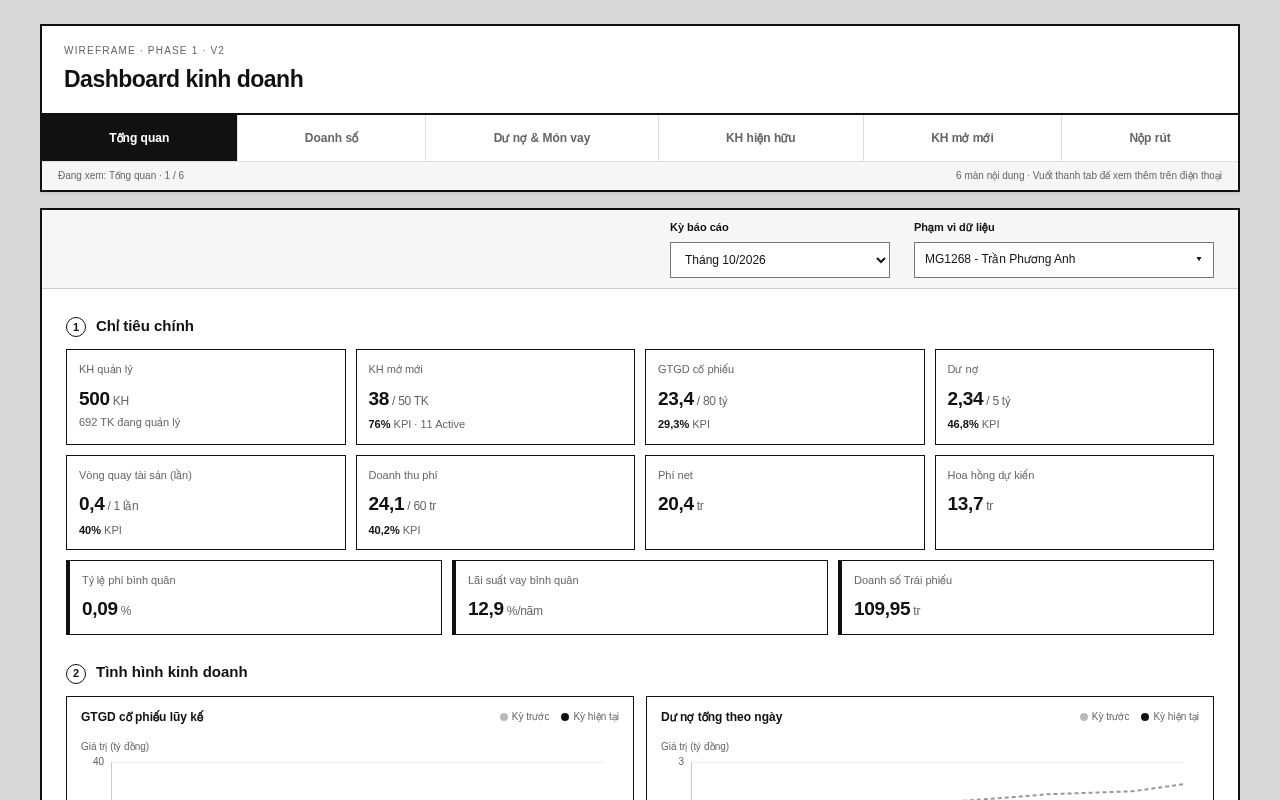The image size is (1280, 800).
Task: Toggle Kỳ hiện tại legend in Dư nợ tổng theo ngày chart
Action: click(x=1170, y=717)
